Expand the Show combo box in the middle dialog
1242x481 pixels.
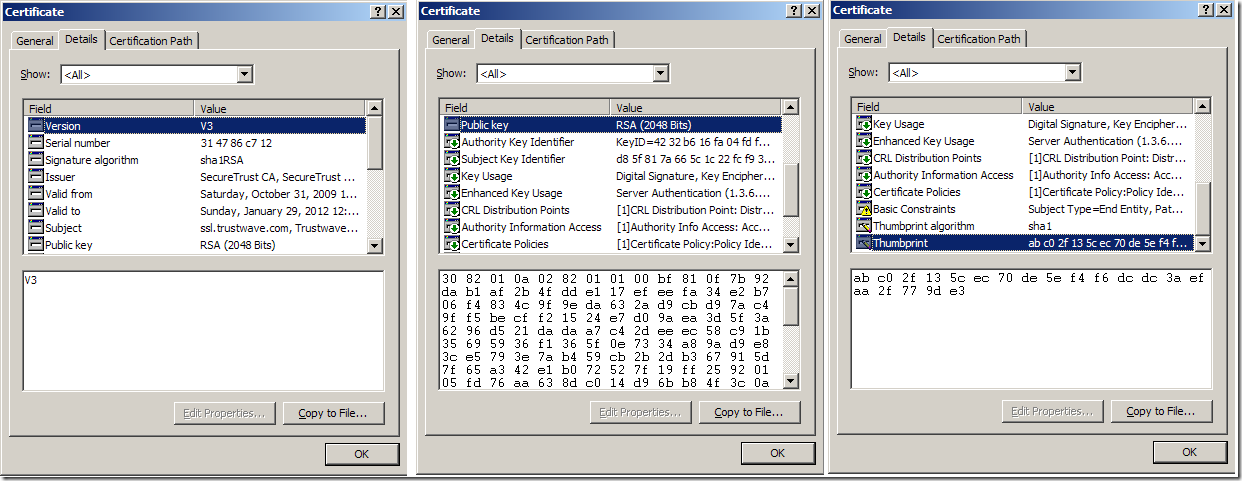pyautogui.click(x=660, y=73)
